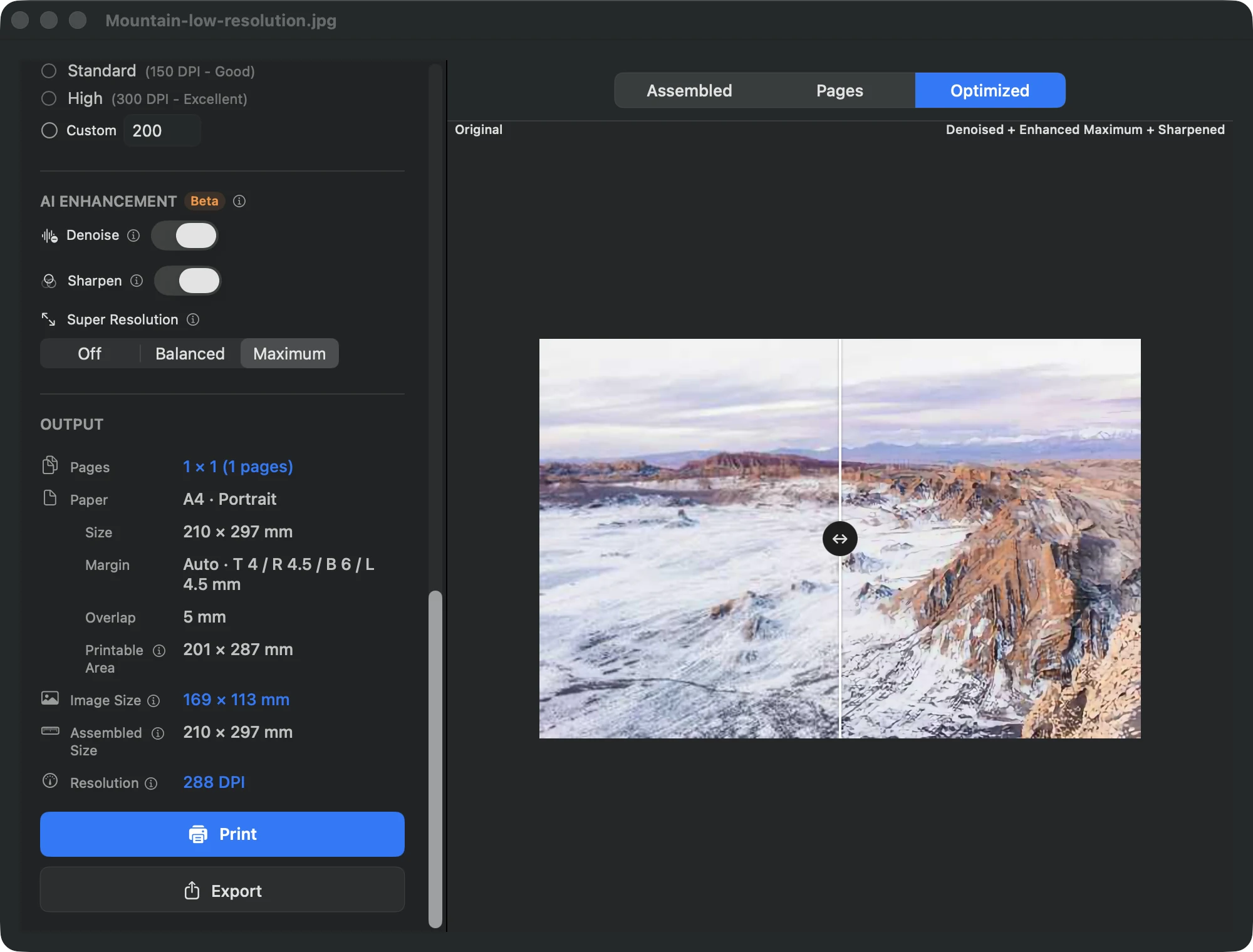Switch to the Assembled preview tab

[x=689, y=91]
